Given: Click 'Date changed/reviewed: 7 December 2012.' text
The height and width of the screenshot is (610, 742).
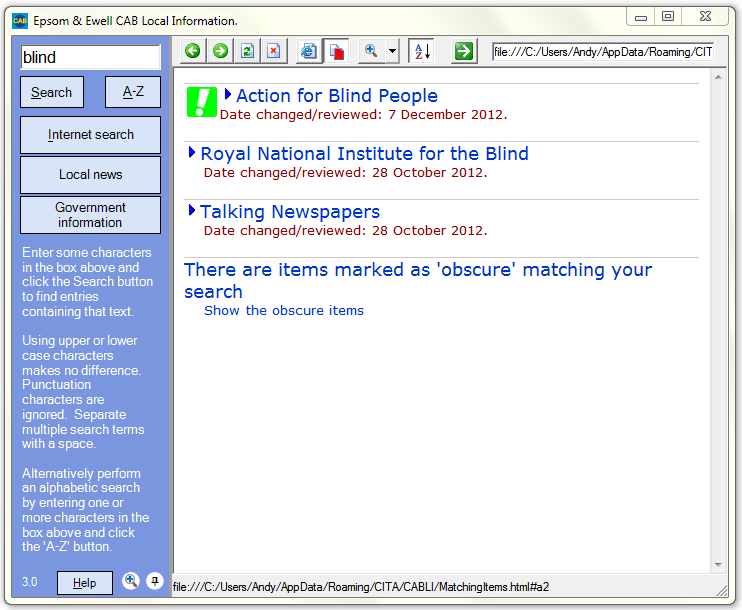Looking at the screenshot, I should [x=363, y=115].
